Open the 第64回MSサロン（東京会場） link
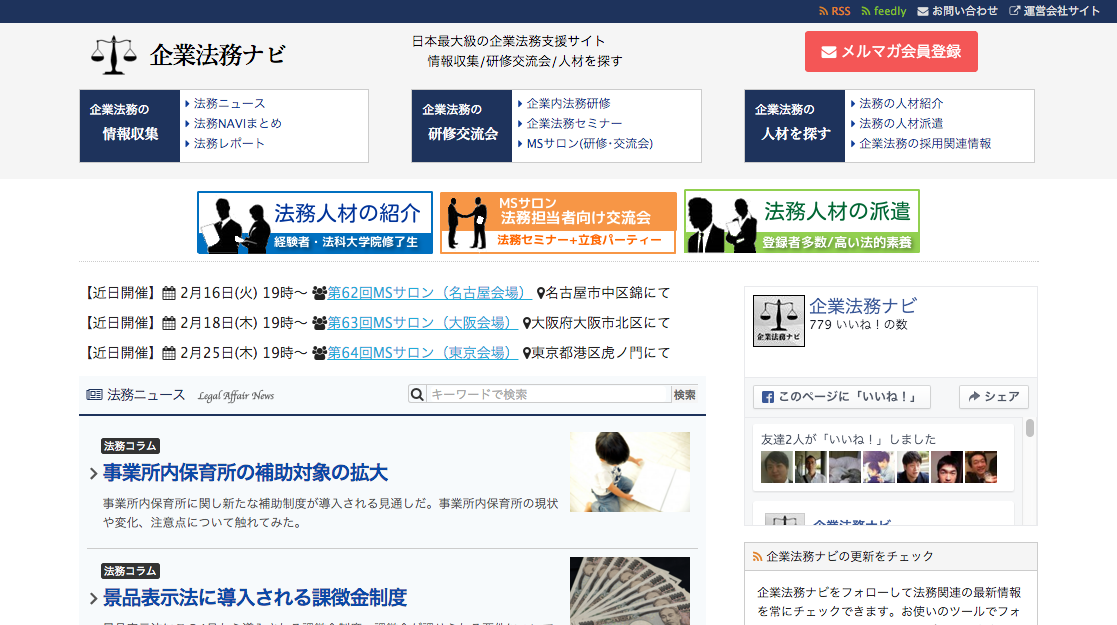Viewport: 1117px width, 625px height. click(422, 353)
